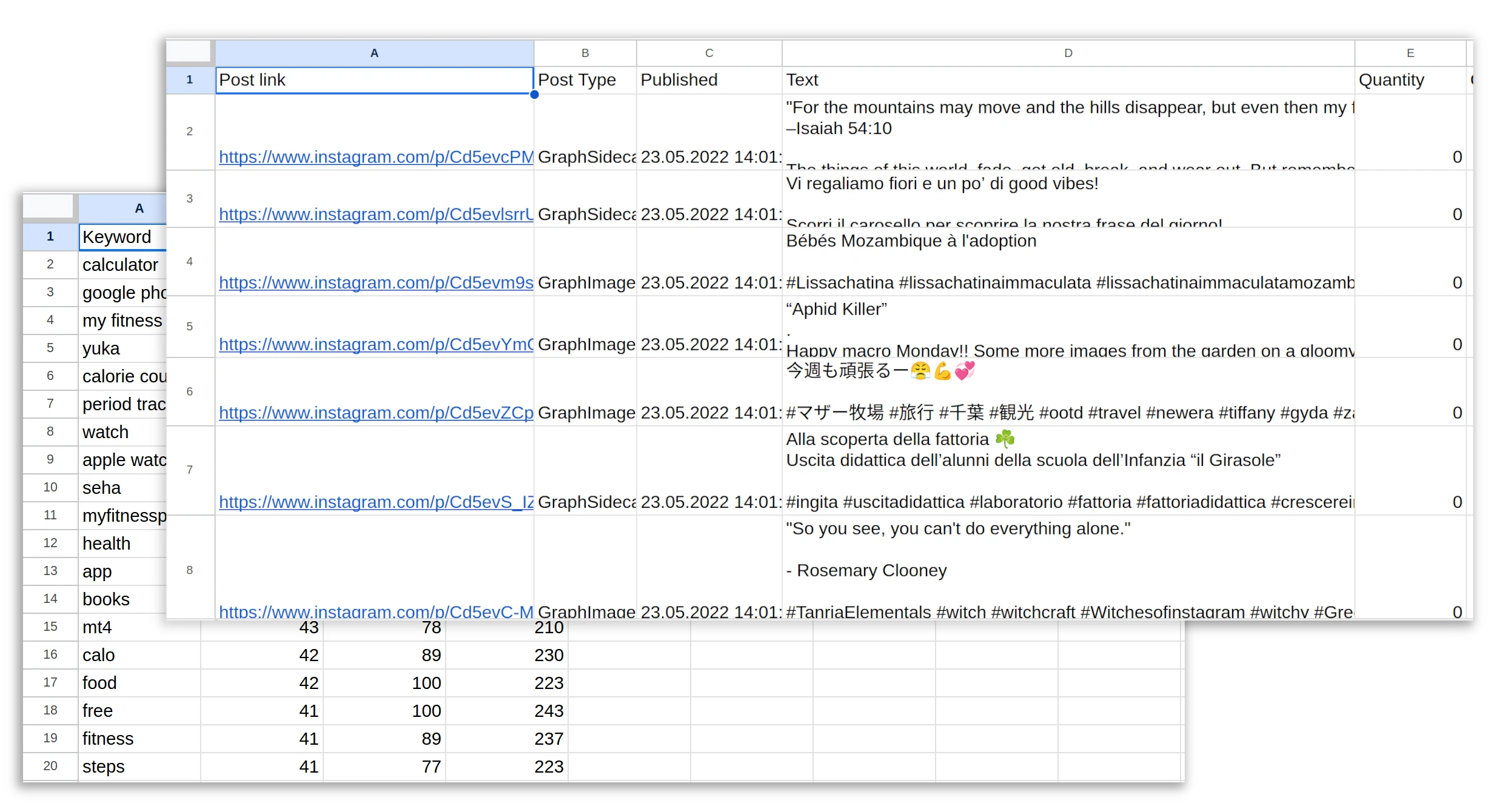Select the column D header labeled Text
Viewport: 1494px width, 812px height.
(x=1067, y=53)
